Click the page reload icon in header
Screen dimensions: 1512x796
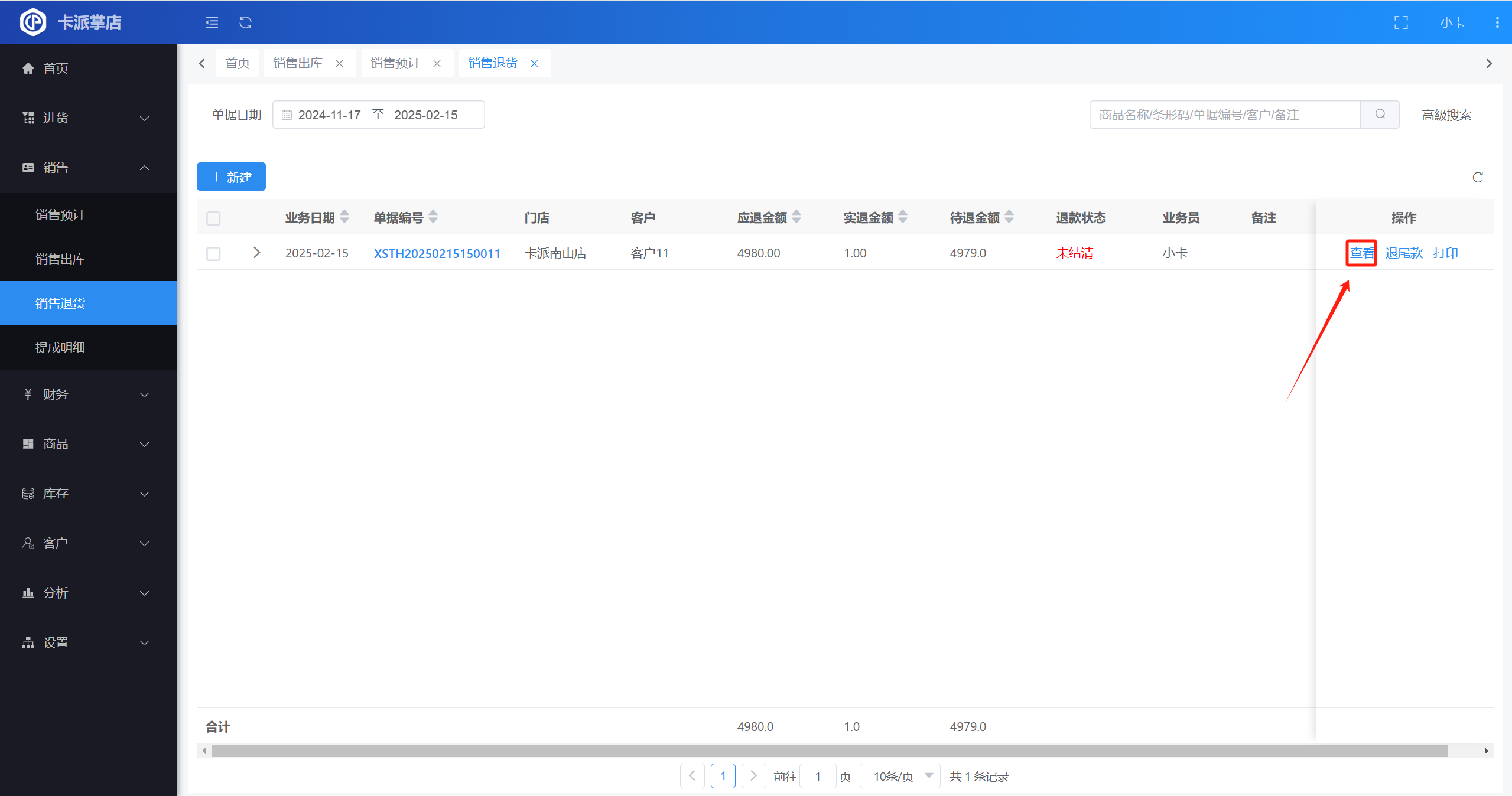pos(245,22)
